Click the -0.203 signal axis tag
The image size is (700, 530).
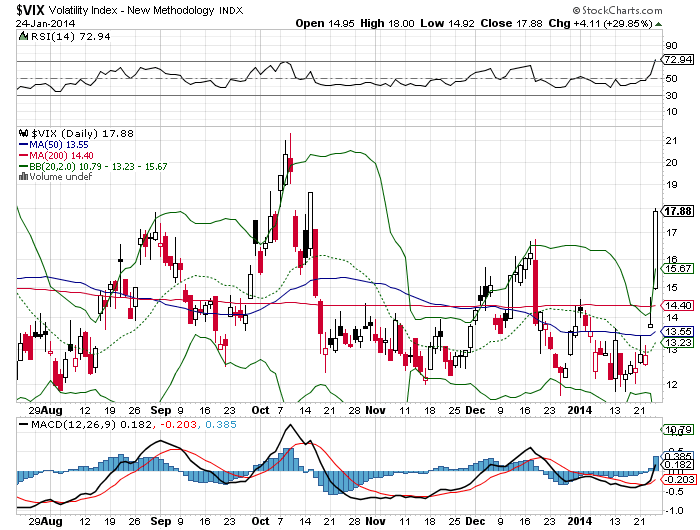click(x=678, y=480)
